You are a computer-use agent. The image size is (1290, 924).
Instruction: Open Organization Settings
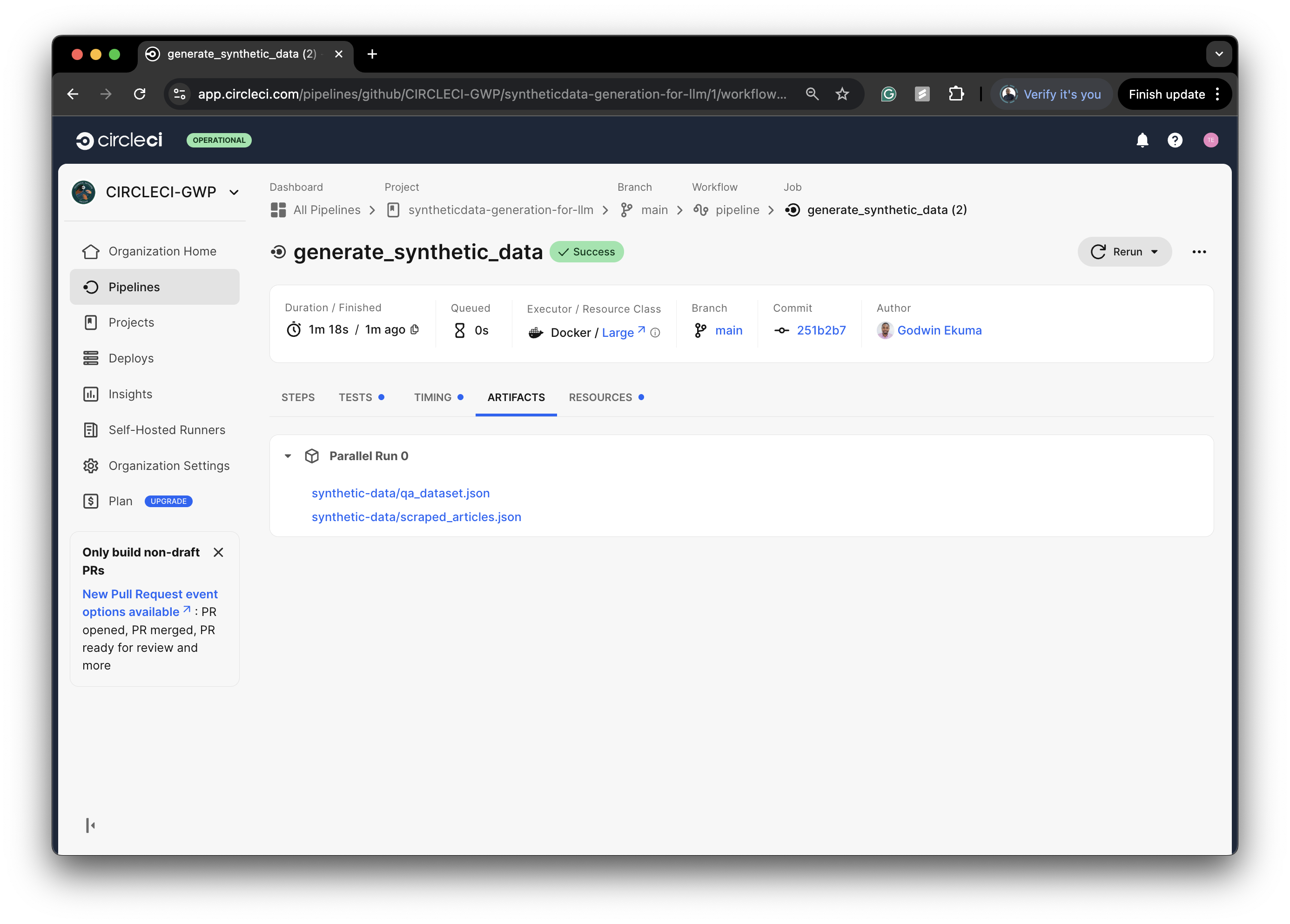pyautogui.click(x=169, y=465)
